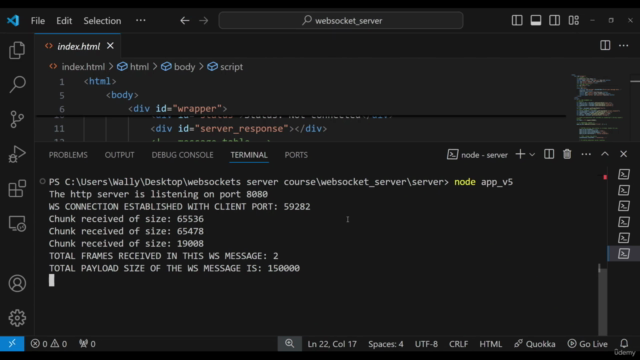Change line ending via CRLF
This screenshot has width=640, height=360.
click(x=458, y=344)
